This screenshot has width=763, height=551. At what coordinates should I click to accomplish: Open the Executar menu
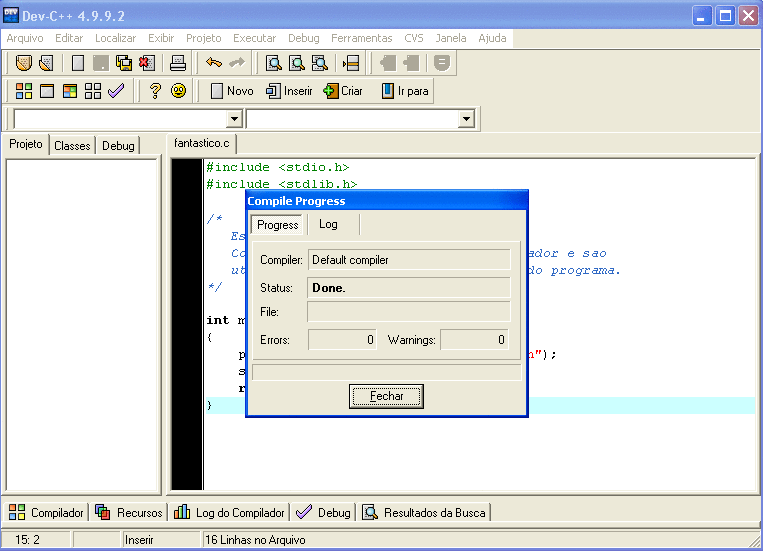(254, 38)
